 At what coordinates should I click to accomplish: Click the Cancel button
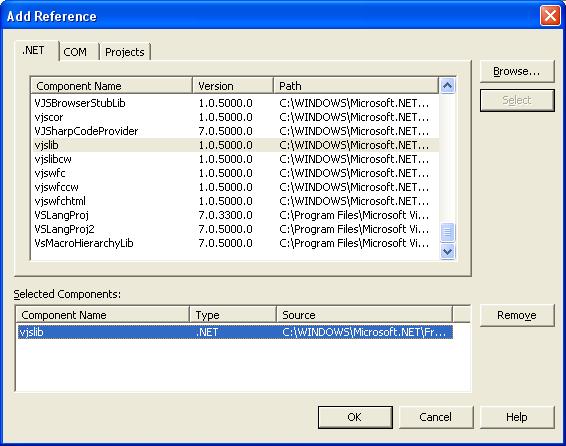(x=436, y=417)
